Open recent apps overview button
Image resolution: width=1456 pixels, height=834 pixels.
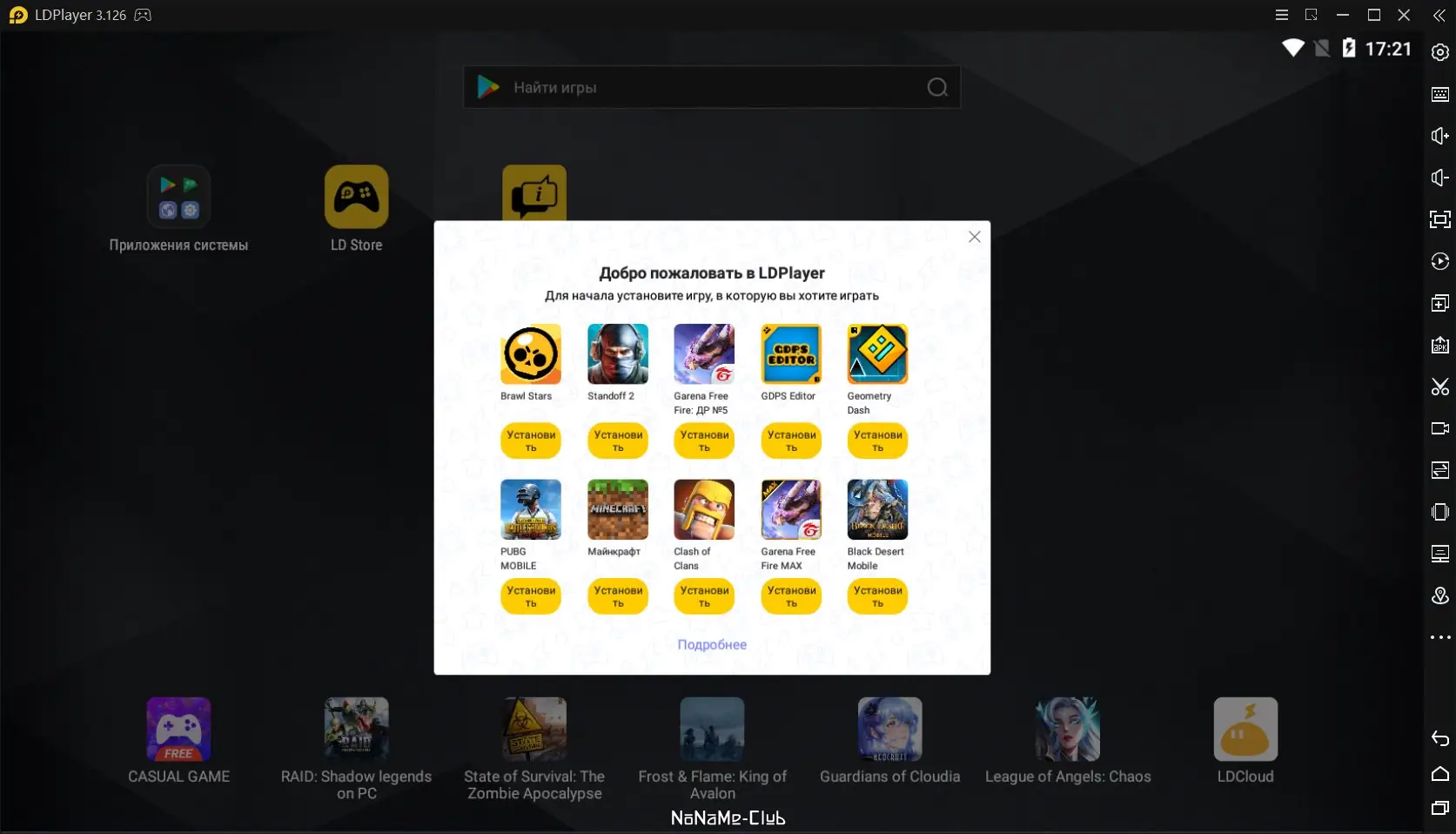click(1440, 809)
